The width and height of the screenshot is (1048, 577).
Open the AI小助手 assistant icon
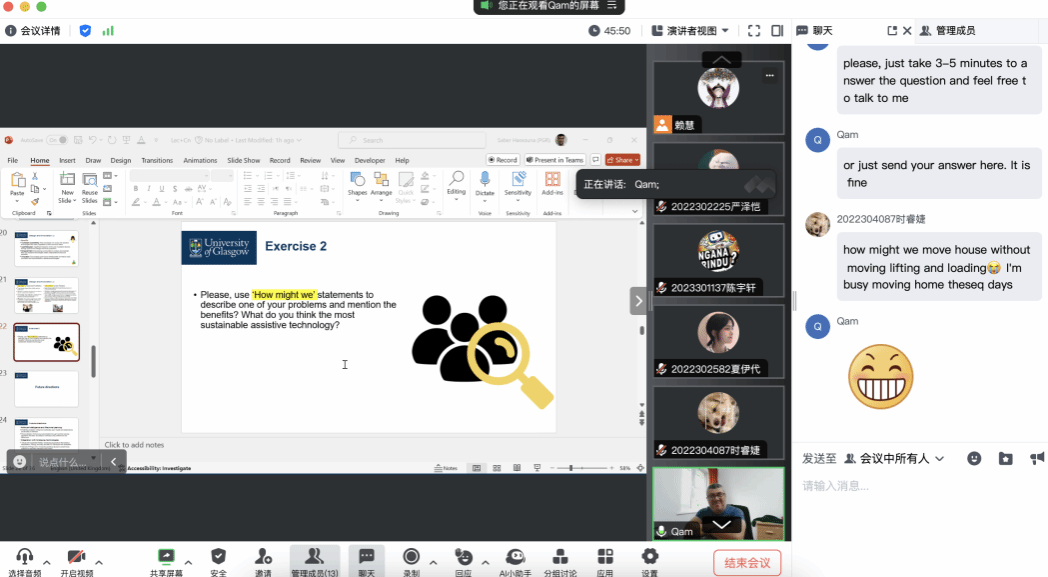pyautogui.click(x=515, y=557)
